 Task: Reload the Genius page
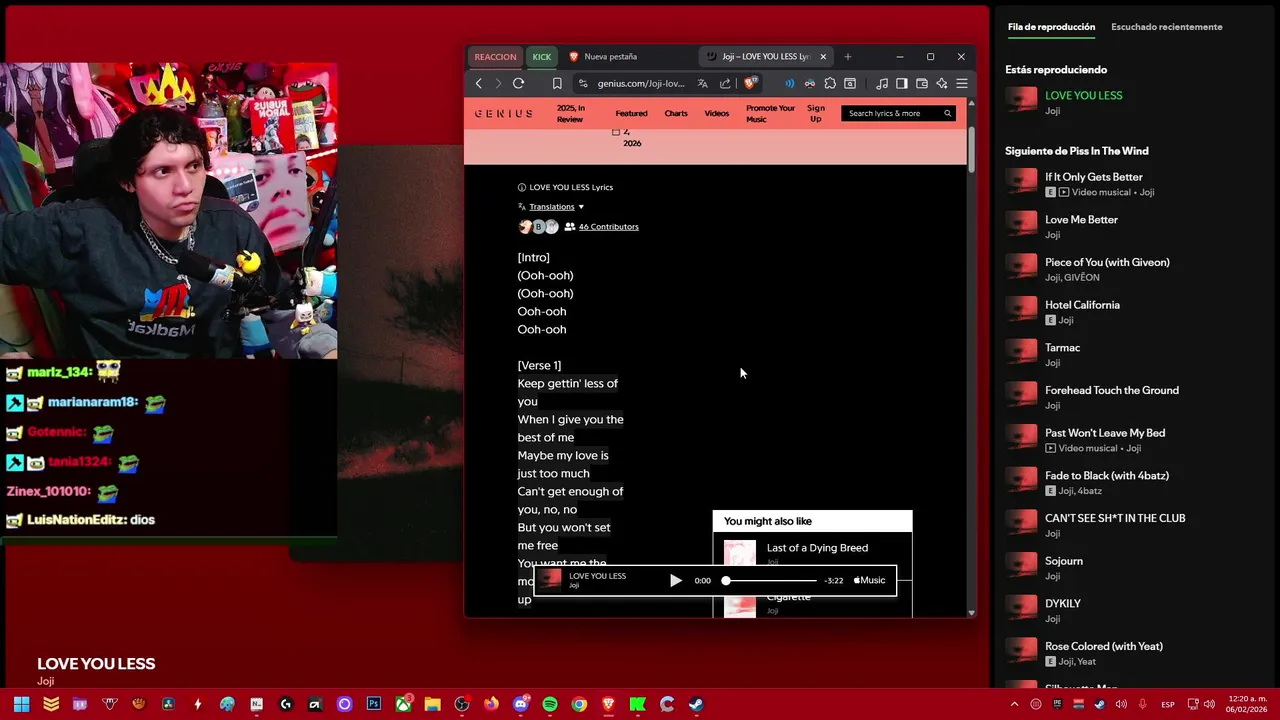(518, 84)
